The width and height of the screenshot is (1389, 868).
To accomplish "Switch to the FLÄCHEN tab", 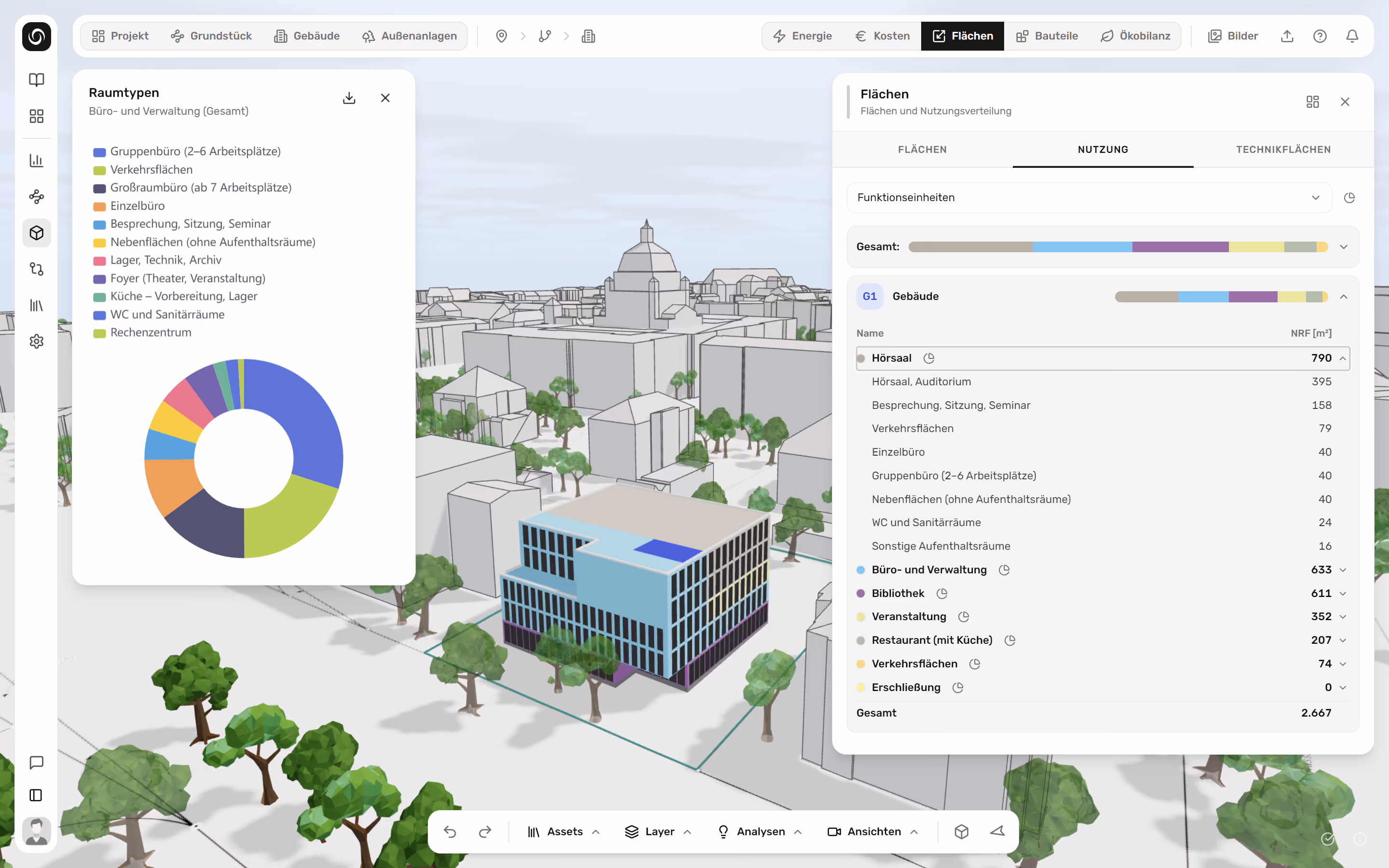I will (922, 150).
